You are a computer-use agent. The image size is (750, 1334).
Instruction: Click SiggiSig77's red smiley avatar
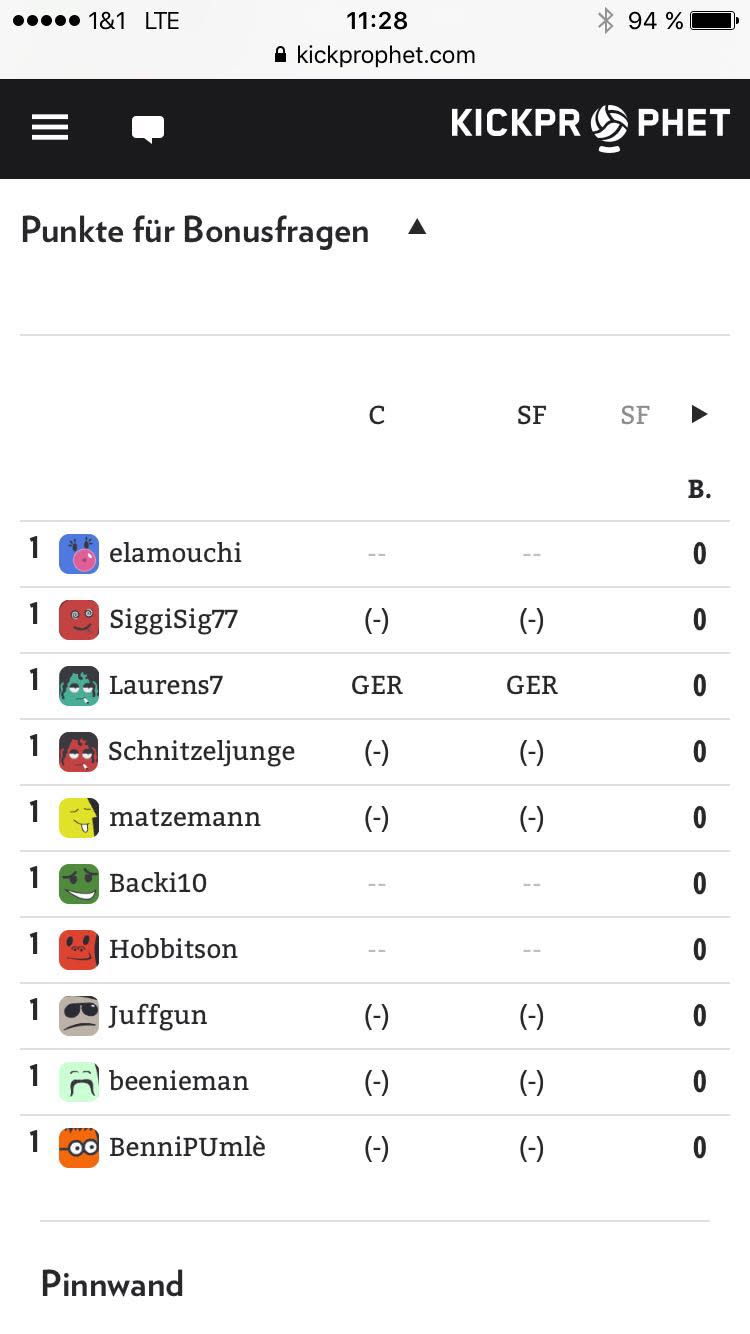[79, 620]
